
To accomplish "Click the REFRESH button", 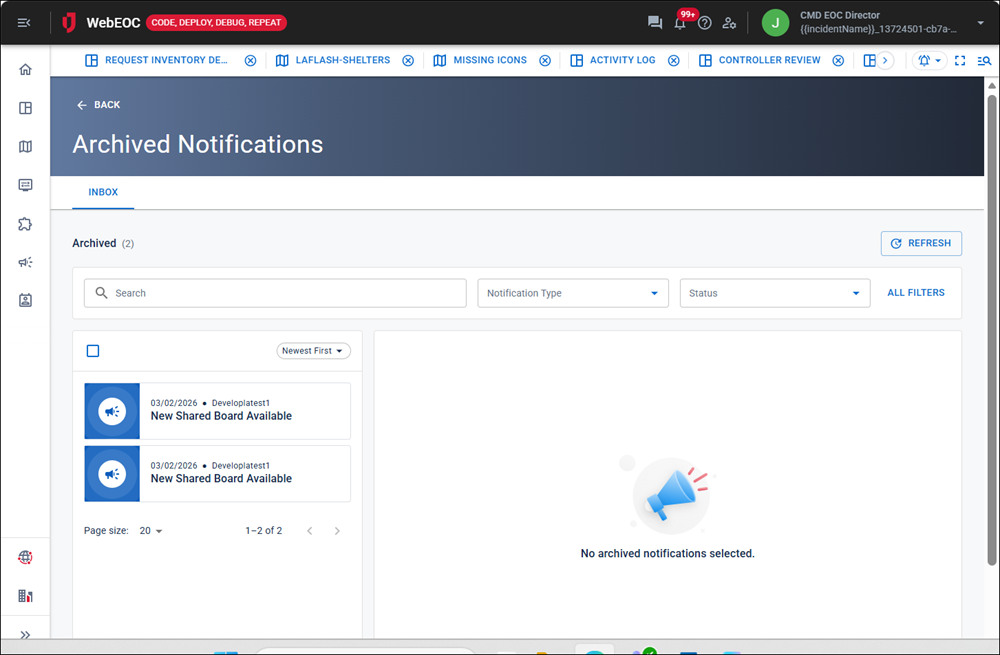I will [921, 243].
